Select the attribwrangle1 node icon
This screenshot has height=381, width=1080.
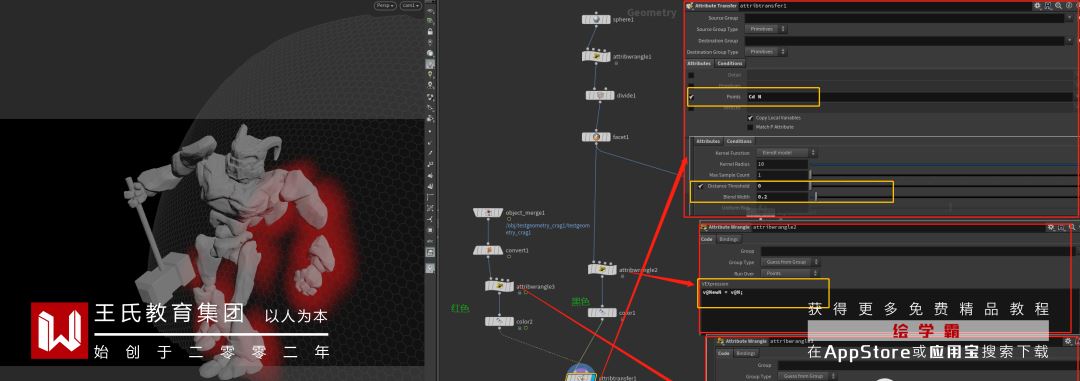pyautogui.click(x=596, y=56)
